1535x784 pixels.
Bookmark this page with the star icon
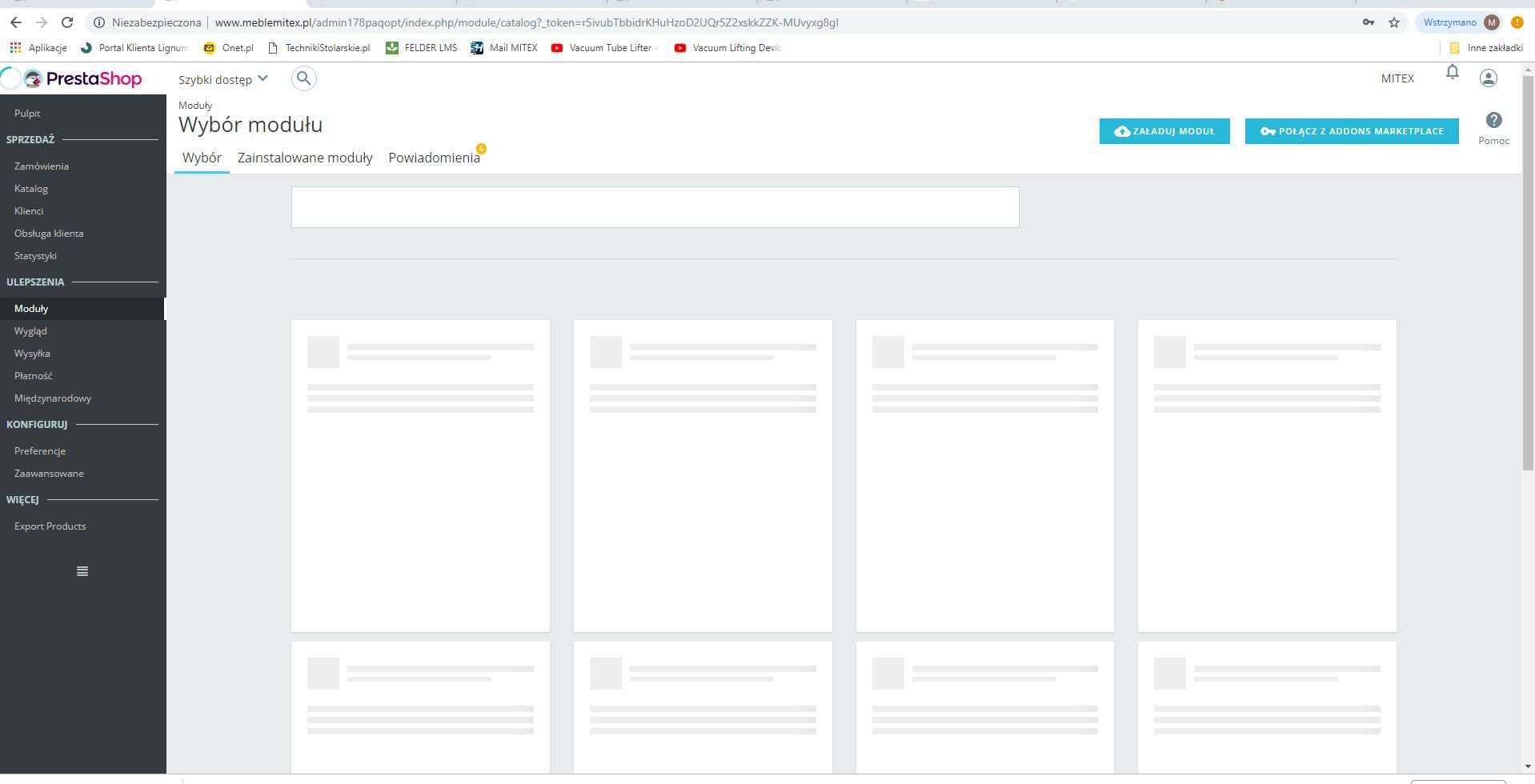pos(1394,22)
